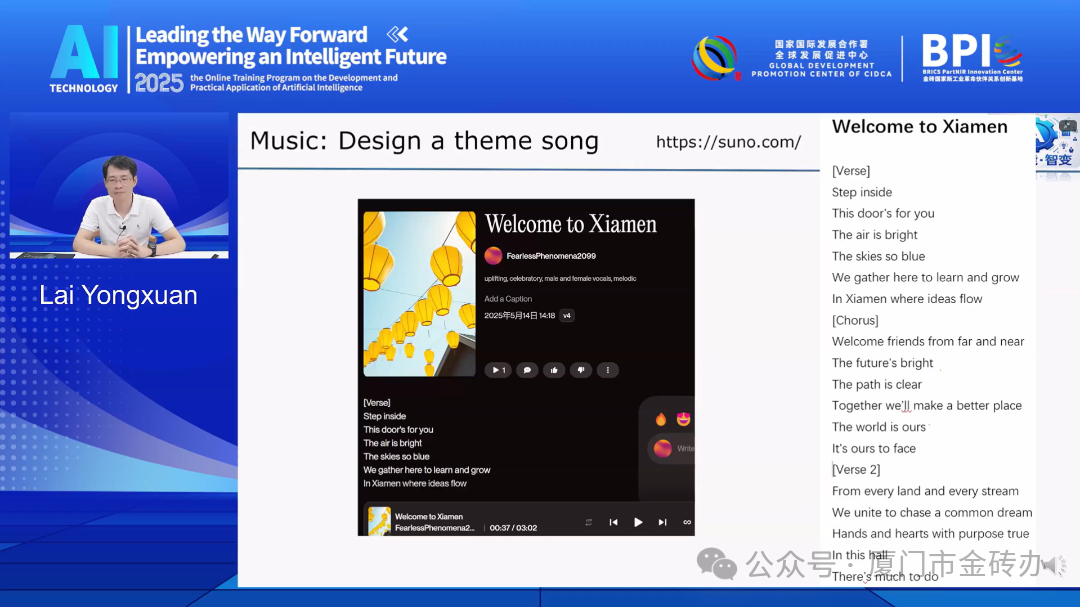Click the '00:37 / 03:02' playback time
Screen dimensions: 1080x607
tap(513, 528)
